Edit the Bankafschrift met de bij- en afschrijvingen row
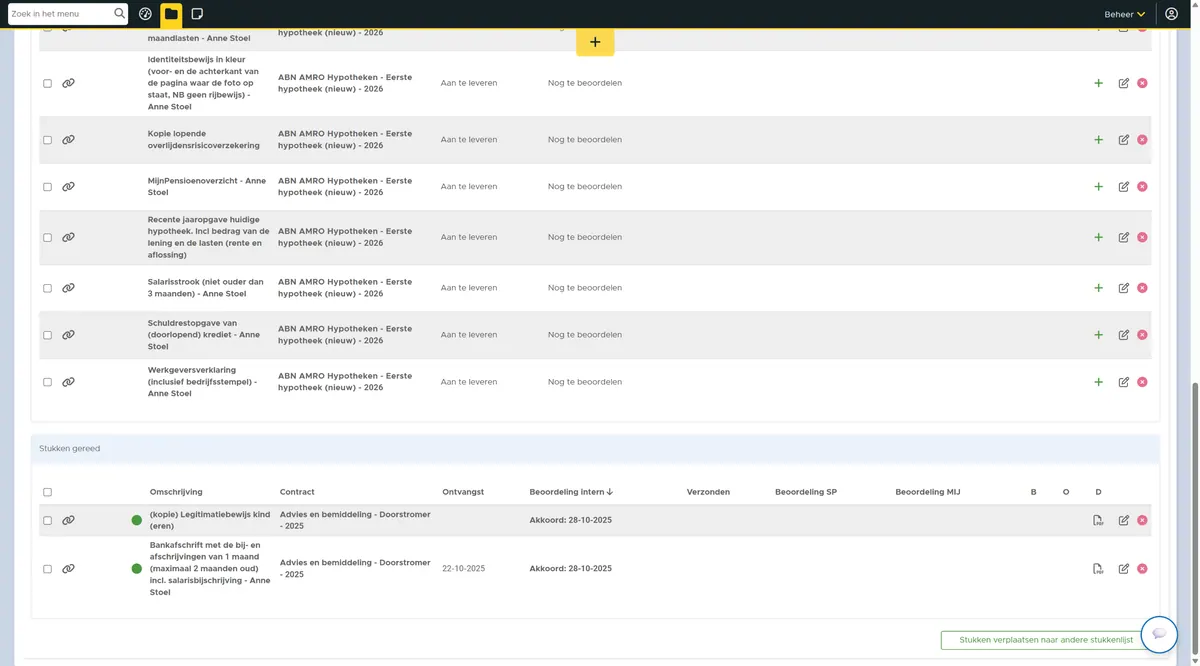Screen dimensions: 1200x666 point(1124,569)
